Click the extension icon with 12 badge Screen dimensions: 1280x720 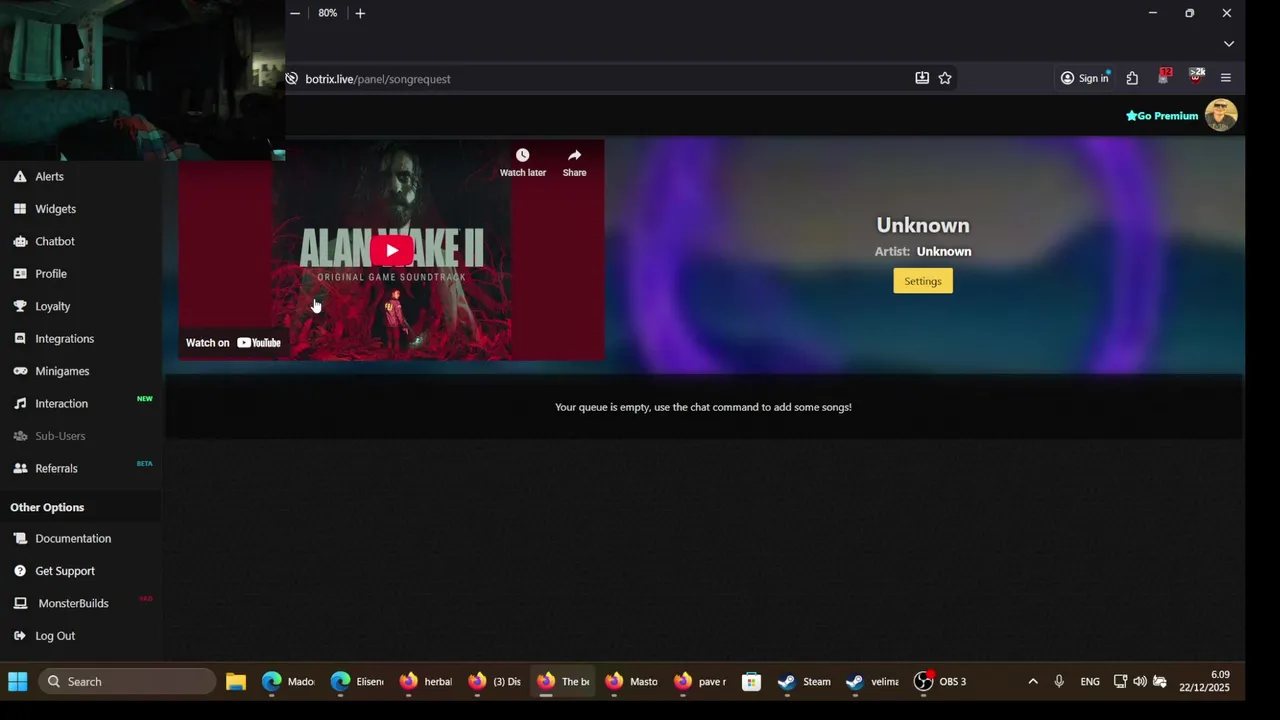1164,78
